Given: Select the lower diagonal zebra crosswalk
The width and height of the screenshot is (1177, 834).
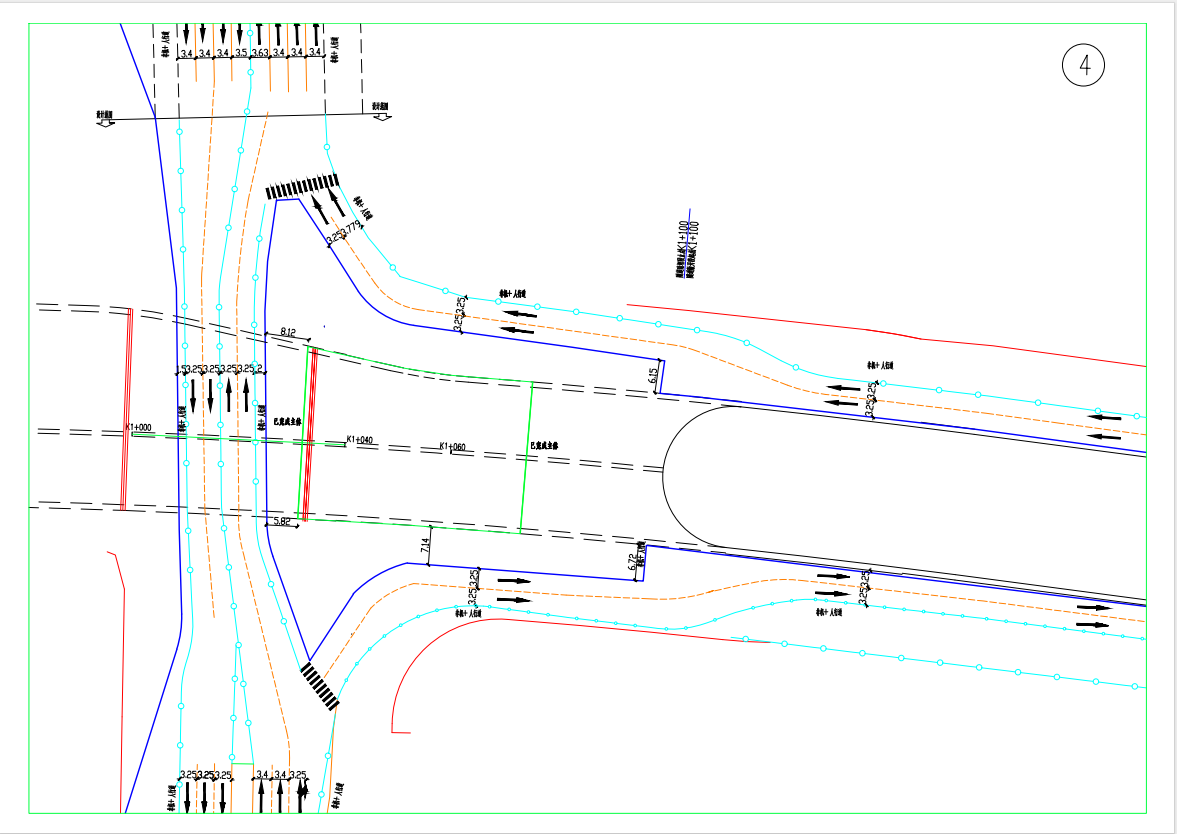Looking at the screenshot, I should pyautogui.click(x=320, y=686).
